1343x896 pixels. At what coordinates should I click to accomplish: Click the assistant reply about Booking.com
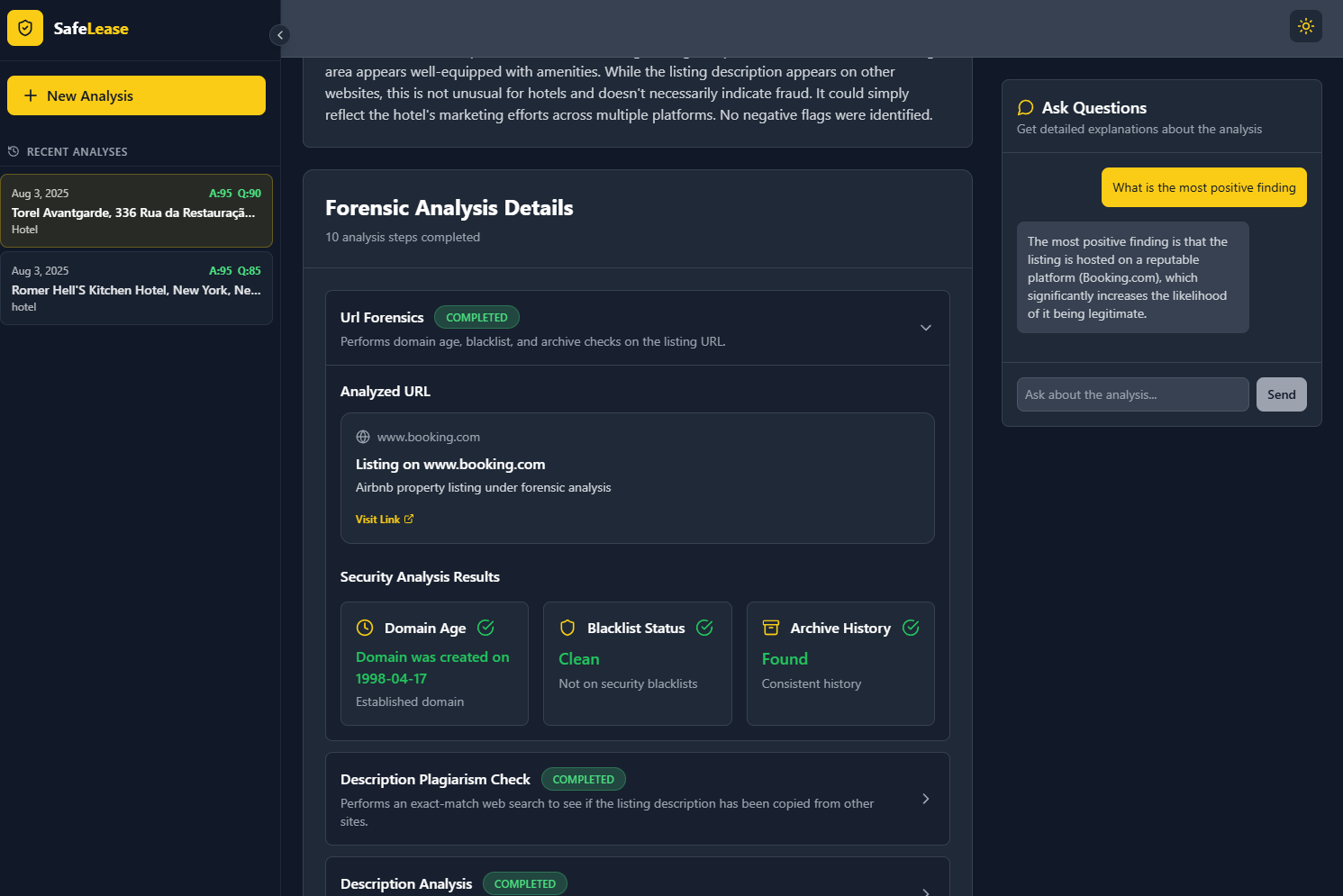pos(1133,277)
